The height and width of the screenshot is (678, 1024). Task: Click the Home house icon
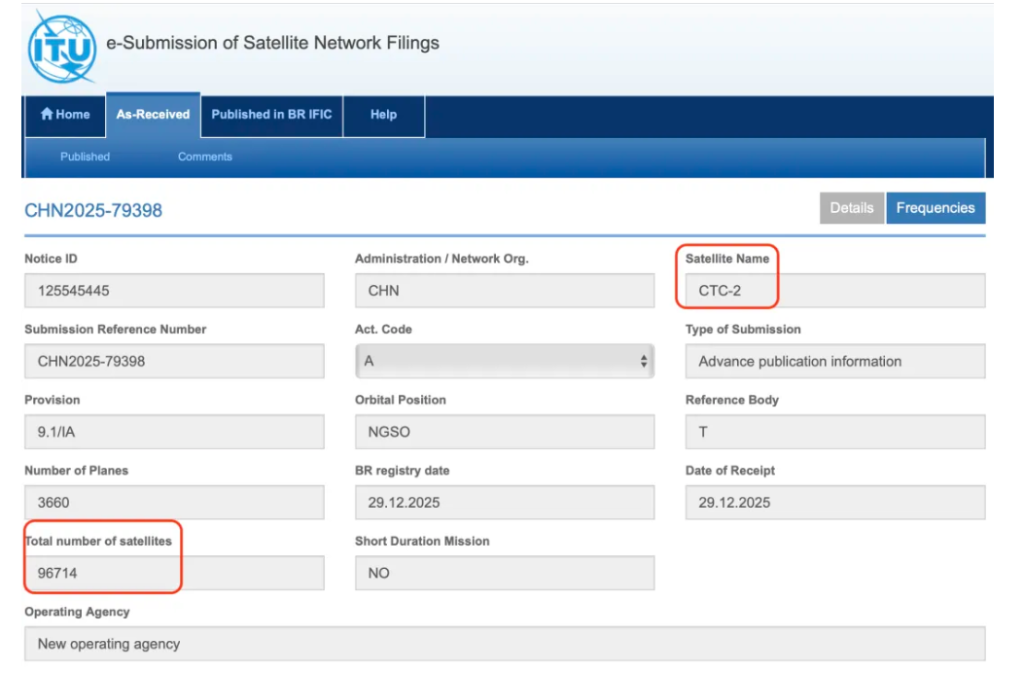46,115
